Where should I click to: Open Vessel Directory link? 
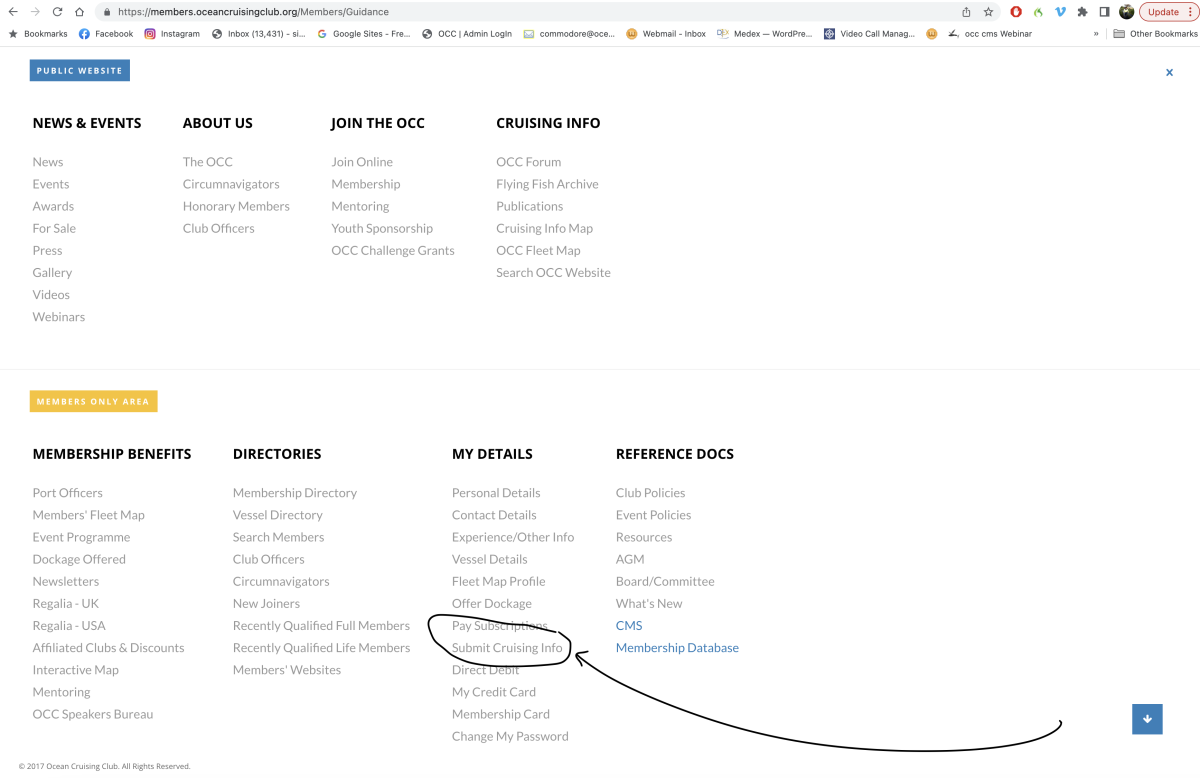[x=278, y=515]
